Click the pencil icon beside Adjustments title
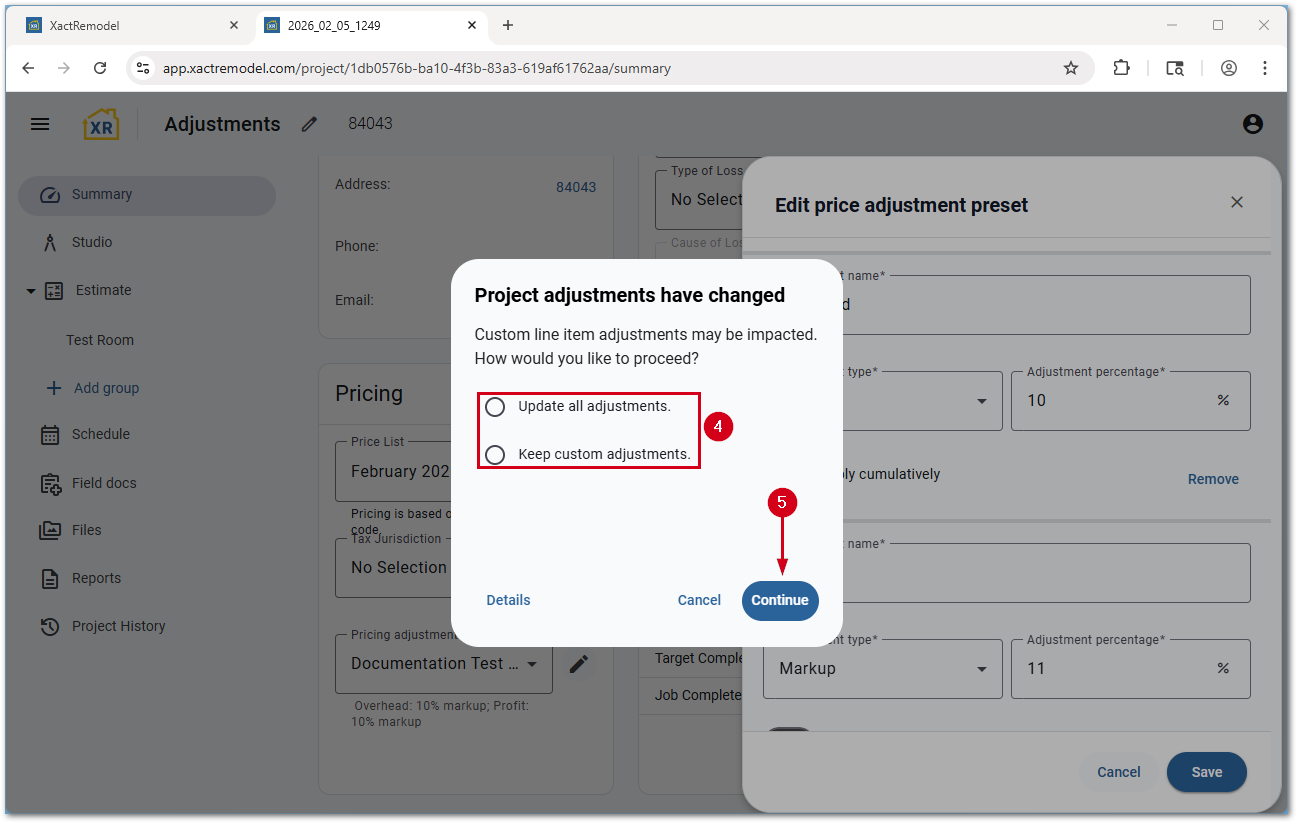This screenshot has height=823, width=1297. 308,123
